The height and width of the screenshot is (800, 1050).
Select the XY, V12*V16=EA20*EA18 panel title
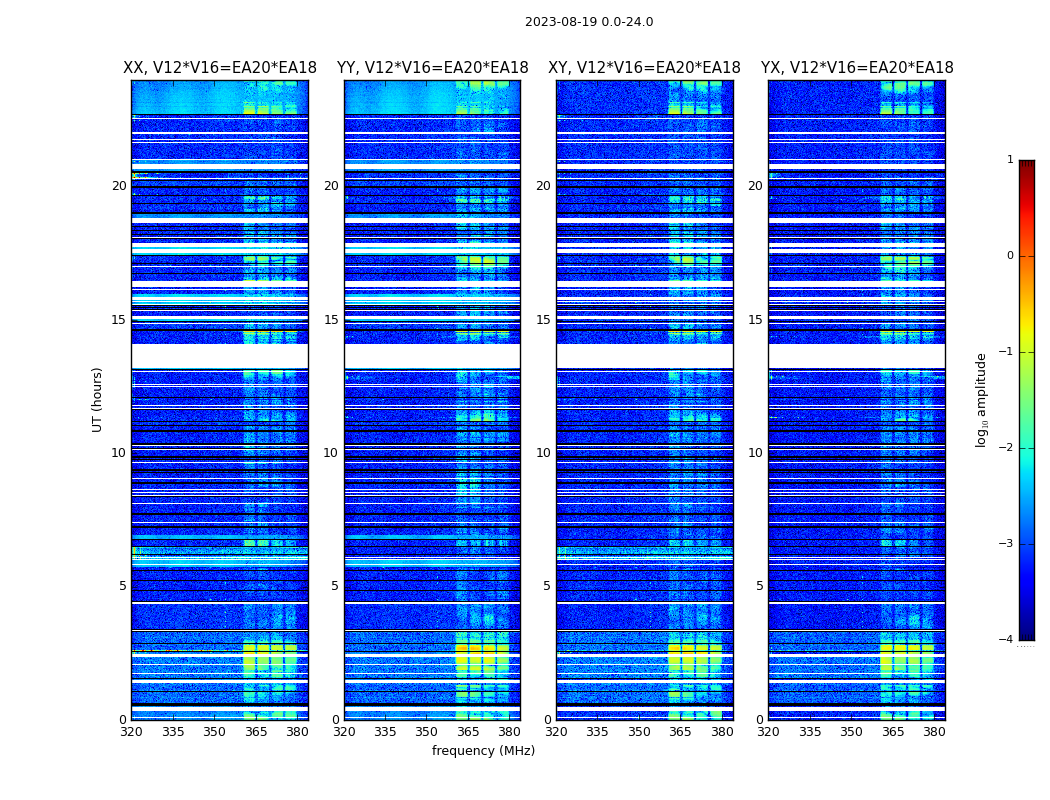[x=644, y=68]
